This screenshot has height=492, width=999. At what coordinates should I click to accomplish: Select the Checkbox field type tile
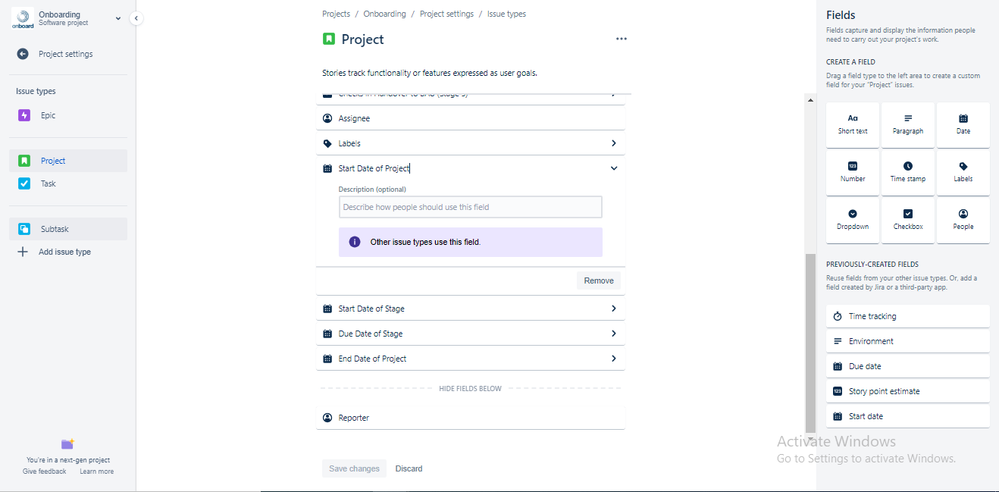pos(907,220)
